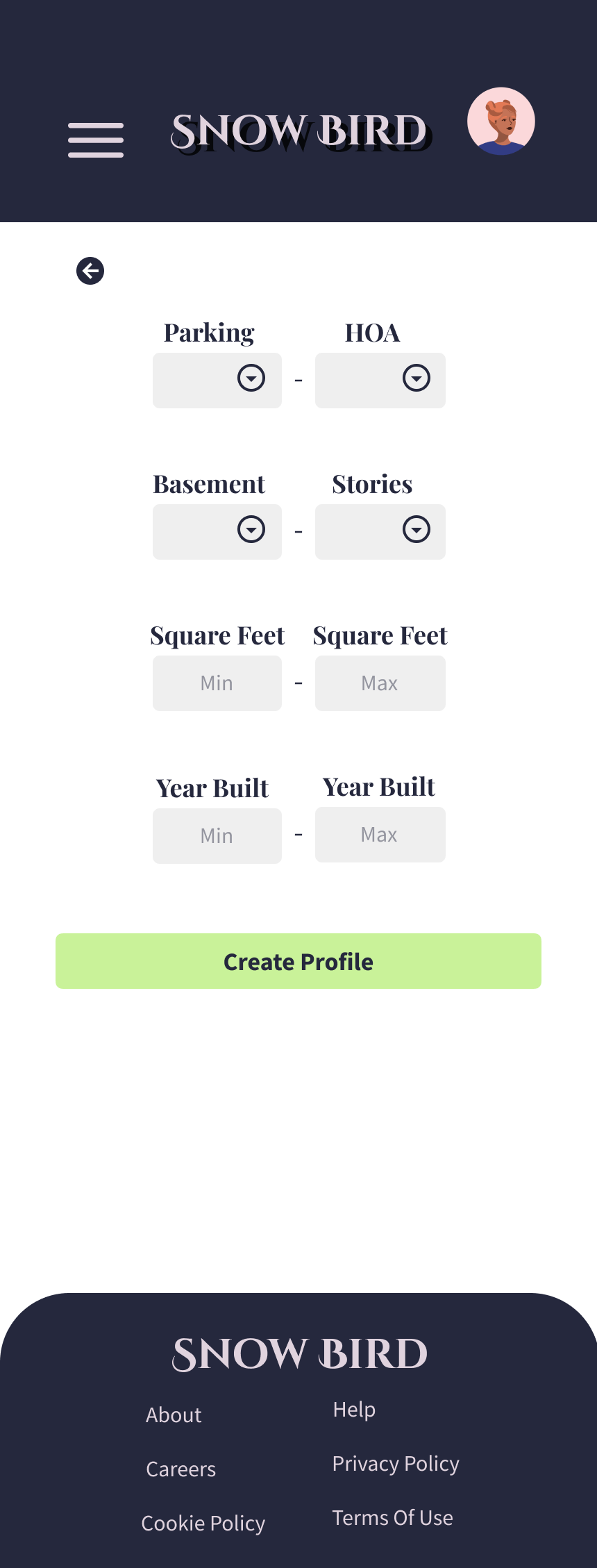Open the Cookie Policy link

[x=203, y=1524]
